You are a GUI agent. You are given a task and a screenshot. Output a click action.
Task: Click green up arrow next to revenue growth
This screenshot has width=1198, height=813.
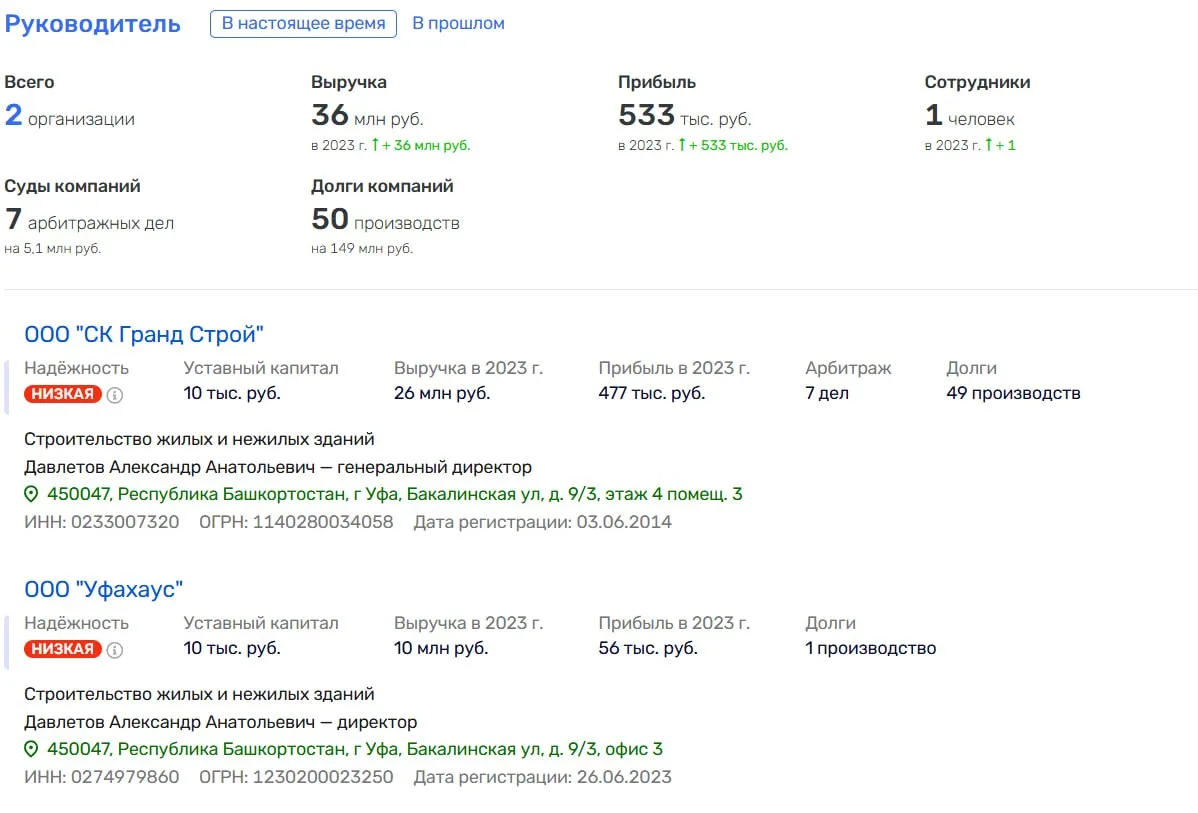(375, 144)
